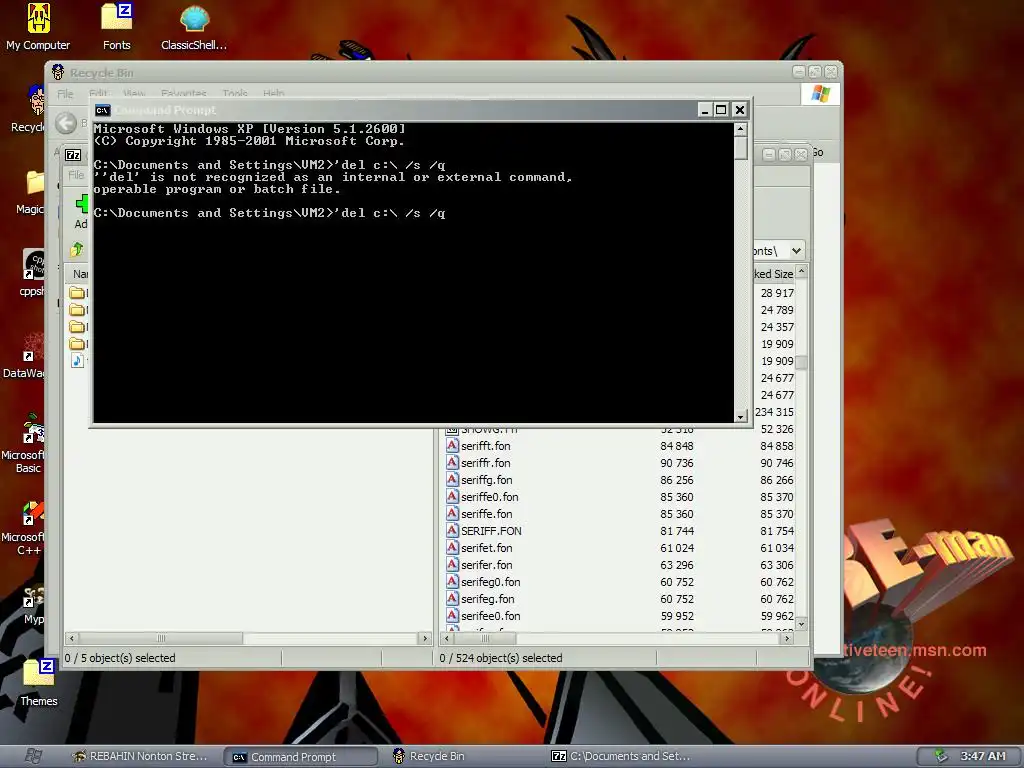The height and width of the screenshot is (768, 1024).
Task: Click status text '0 / 5 object(s) selected'
Action: [x=120, y=658]
